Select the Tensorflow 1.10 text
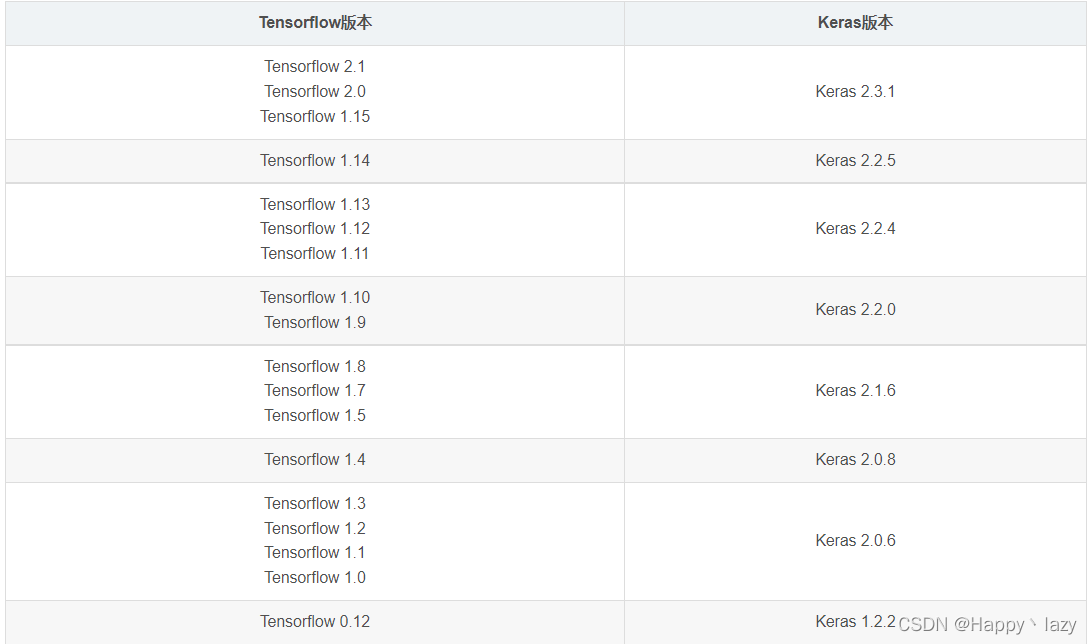 315,297
